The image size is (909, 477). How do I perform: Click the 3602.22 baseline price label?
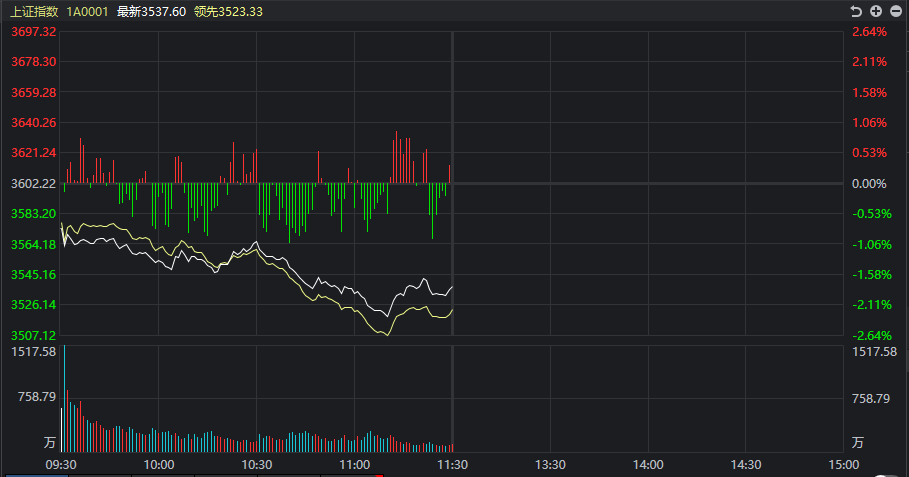coord(34,184)
